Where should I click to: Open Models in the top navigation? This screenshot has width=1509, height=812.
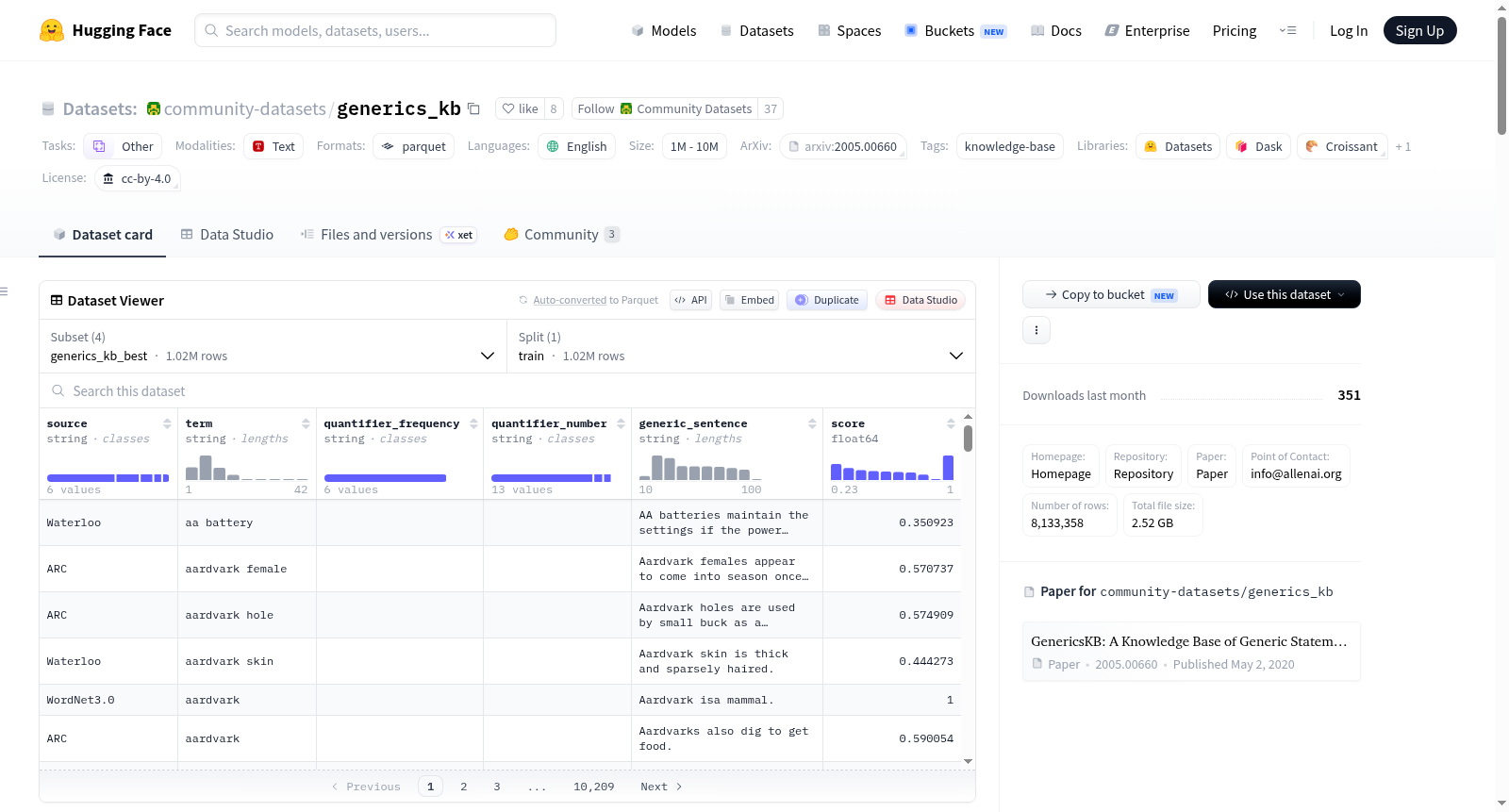click(664, 30)
